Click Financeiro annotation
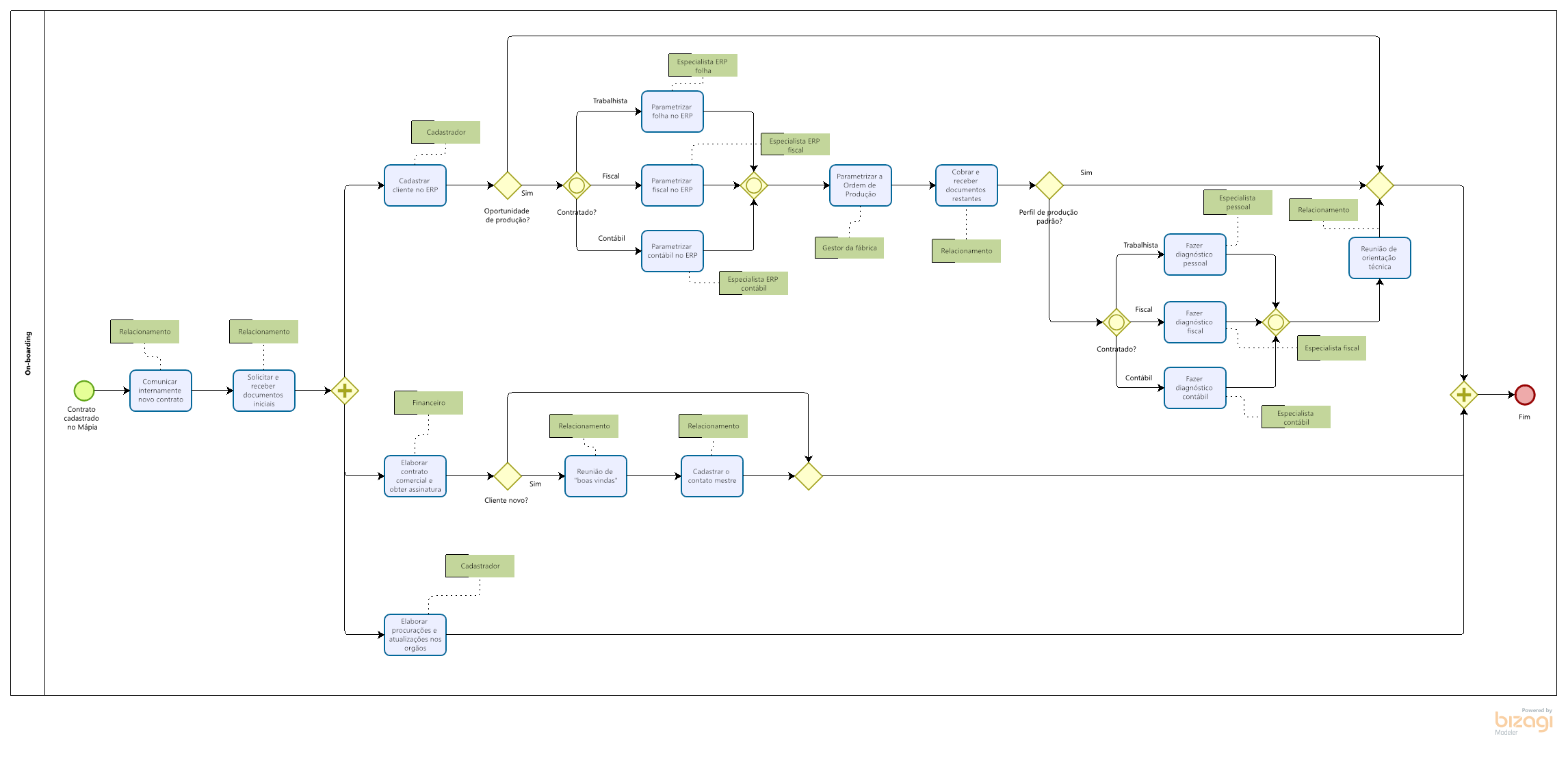This screenshot has height=784, width=1568. click(429, 403)
